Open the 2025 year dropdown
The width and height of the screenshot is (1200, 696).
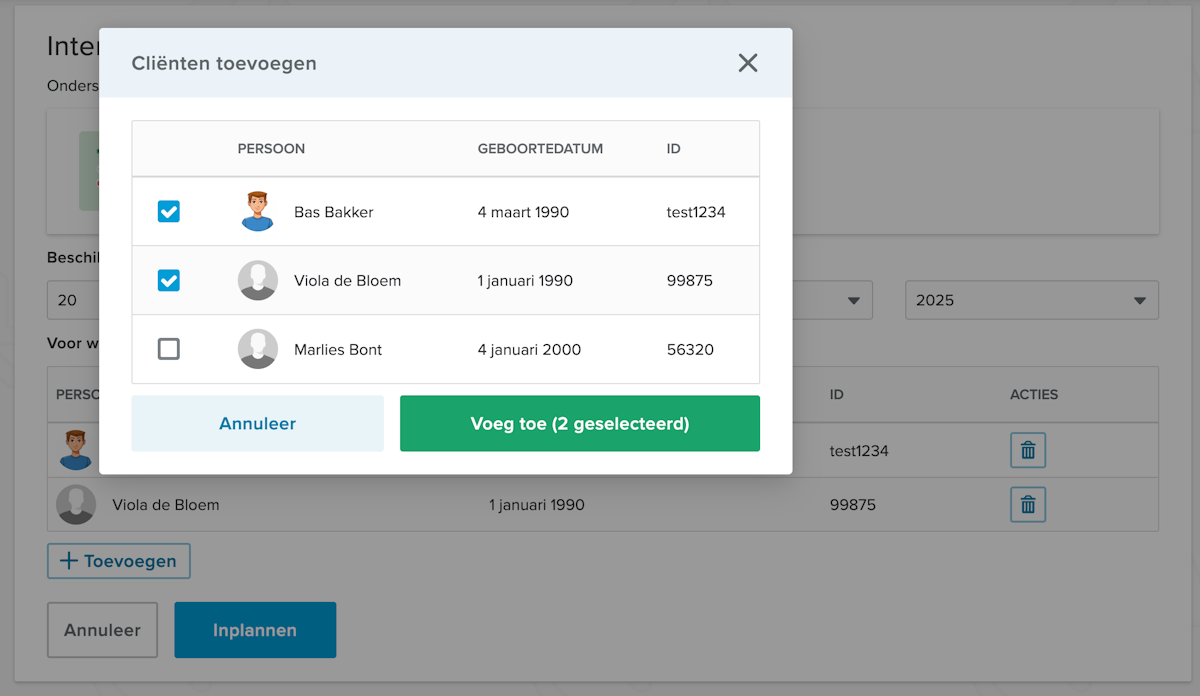1031,301
